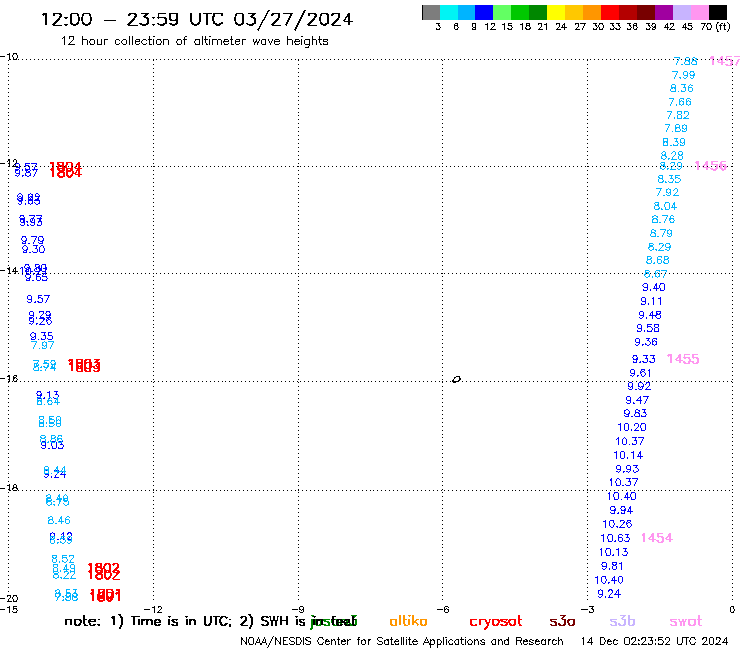Click the '8.36' wave height value
Screen dimensions: 740x650
click(x=681, y=88)
